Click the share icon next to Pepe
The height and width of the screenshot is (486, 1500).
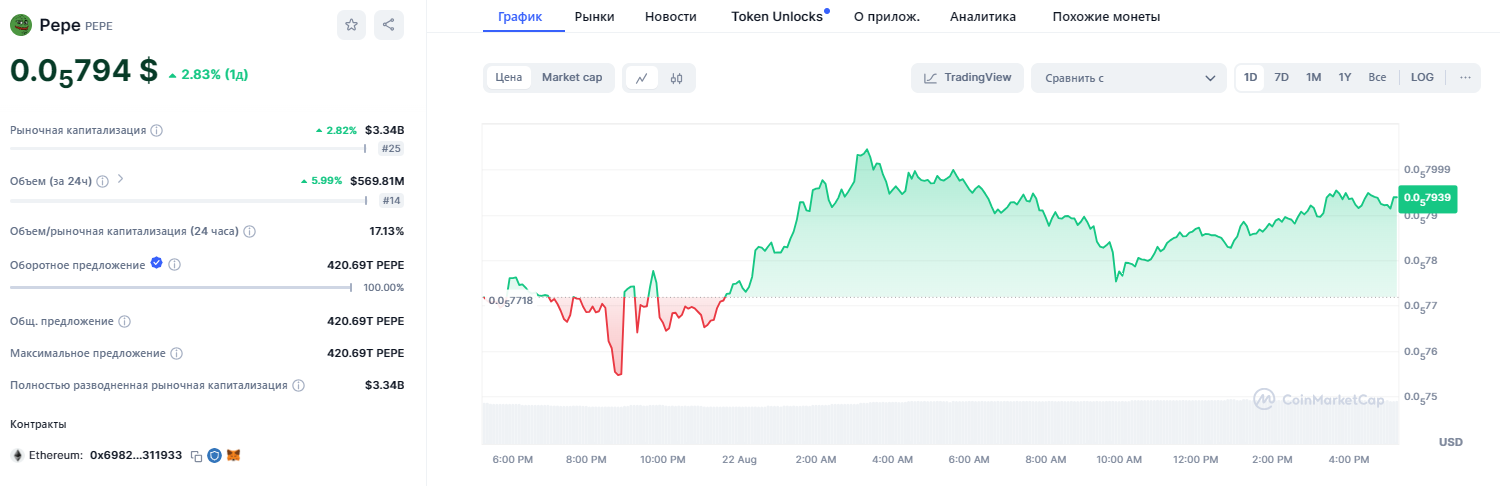[389, 25]
